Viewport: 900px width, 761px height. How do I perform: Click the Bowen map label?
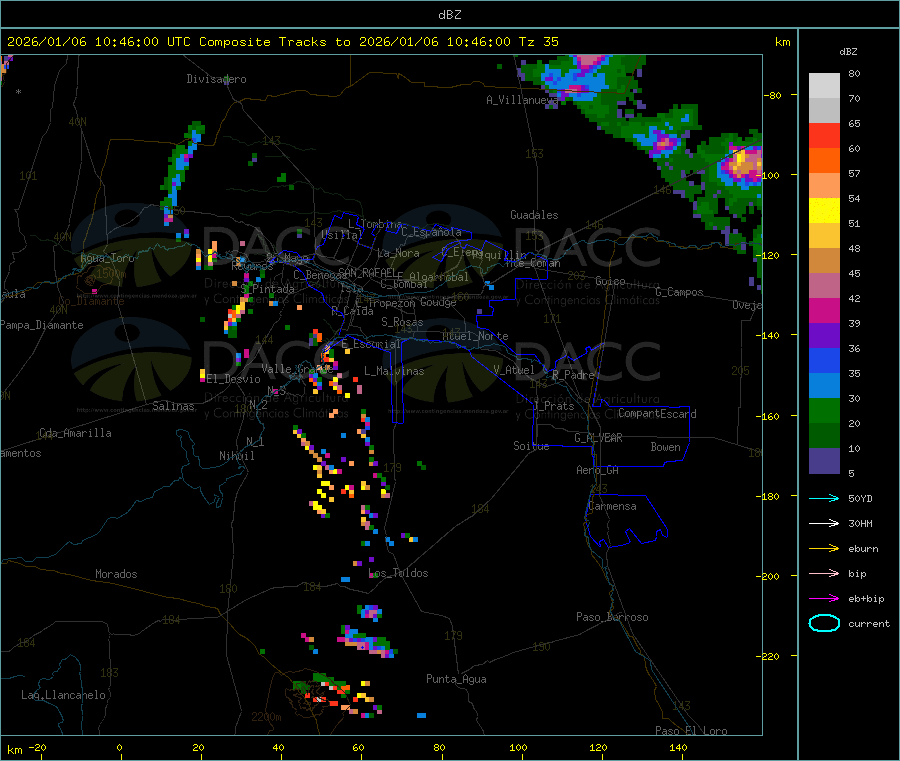click(665, 447)
